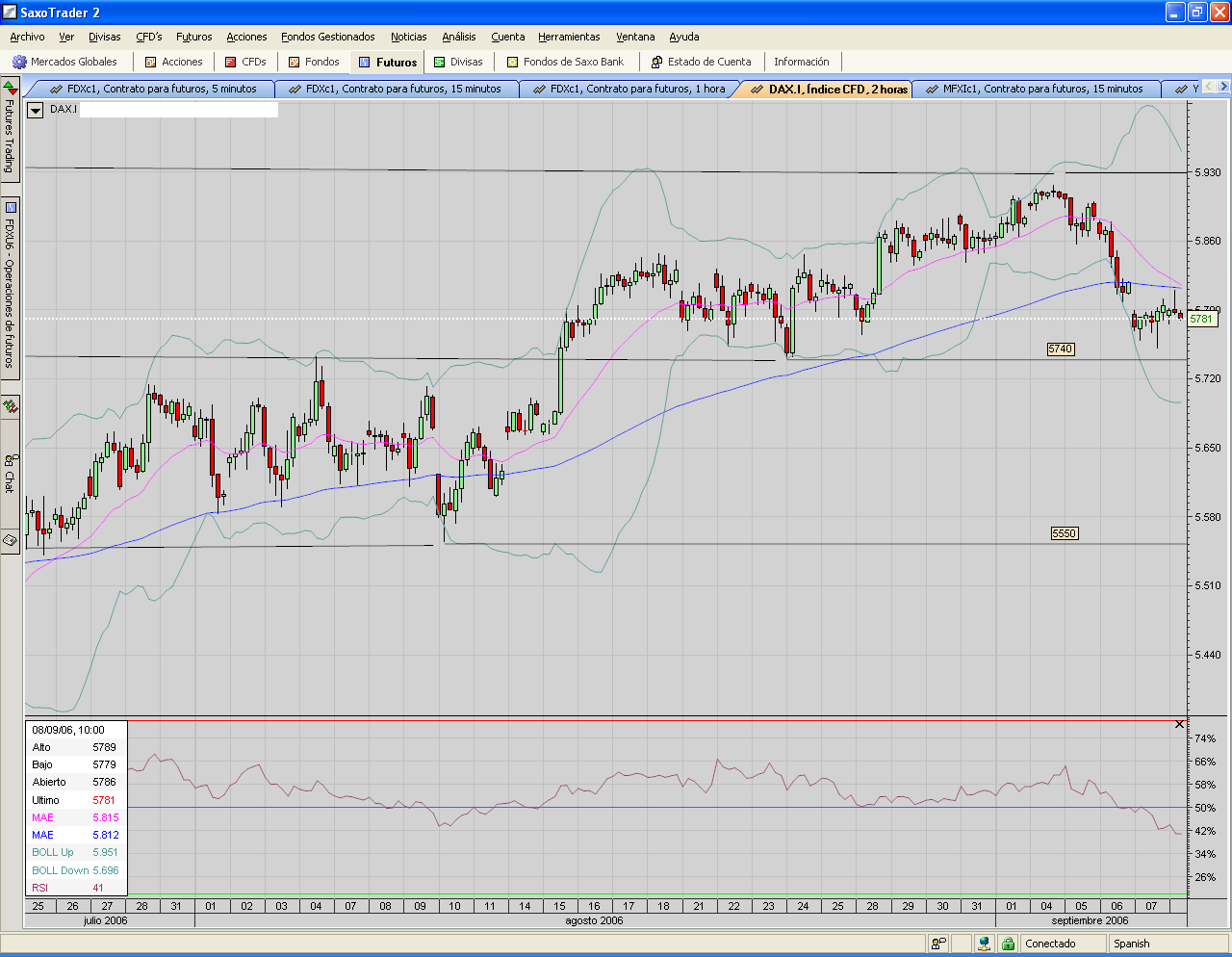
Task: Click the green Divisas toolbar icon
Action: (440, 62)
